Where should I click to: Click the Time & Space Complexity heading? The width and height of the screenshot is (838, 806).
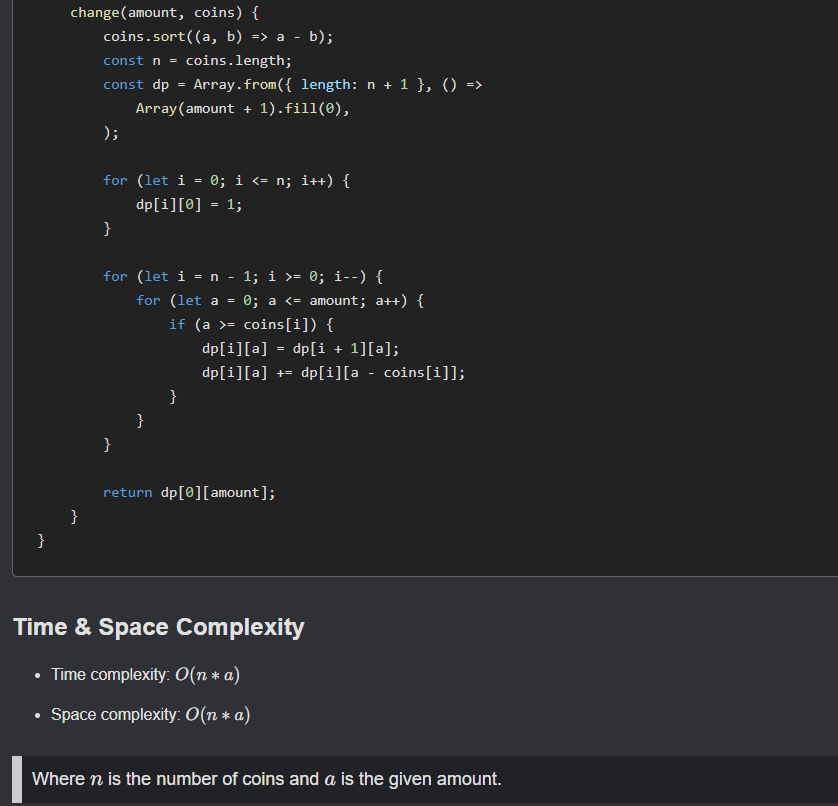[x=158, y=627]
